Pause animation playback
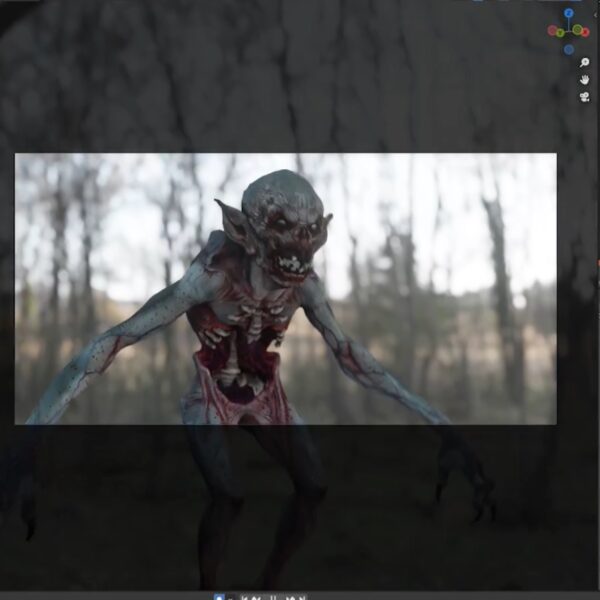 (273, 597)
